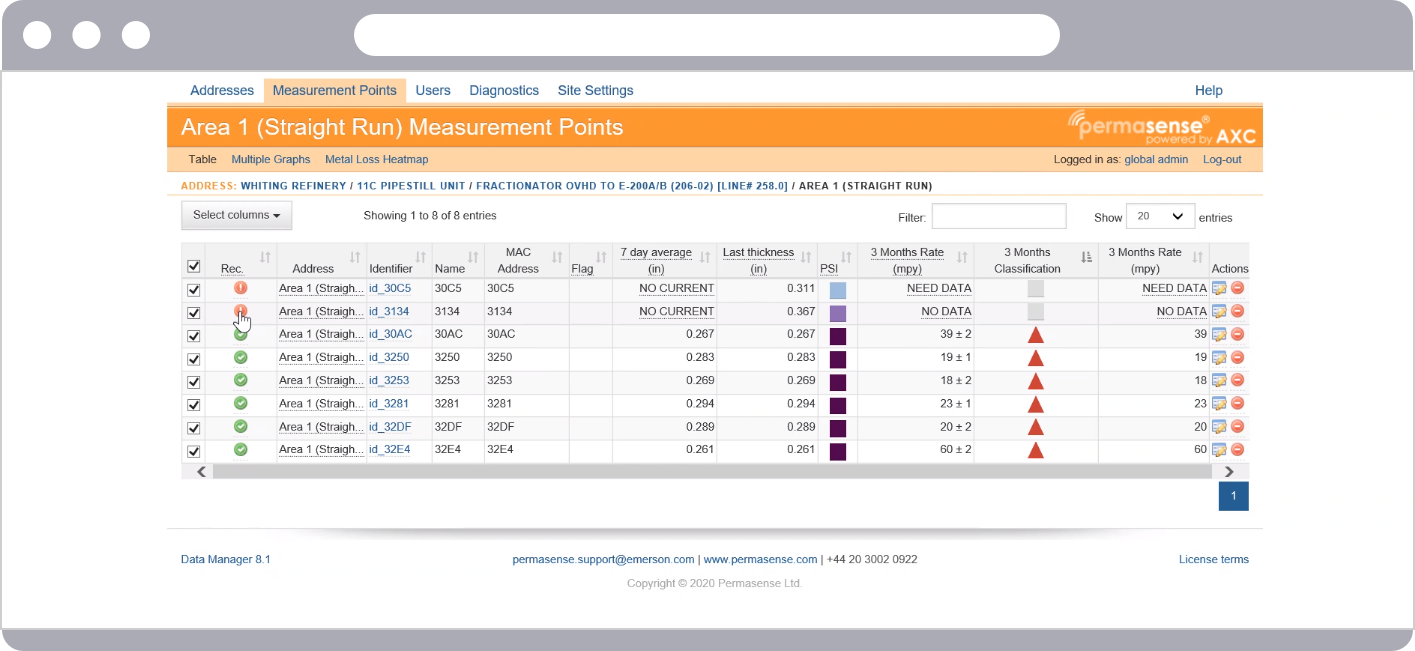This screenshot has width=1415, height=651.
Task: Sort table by the Address column
Action: pyautogui.click(x=322, y=260)
